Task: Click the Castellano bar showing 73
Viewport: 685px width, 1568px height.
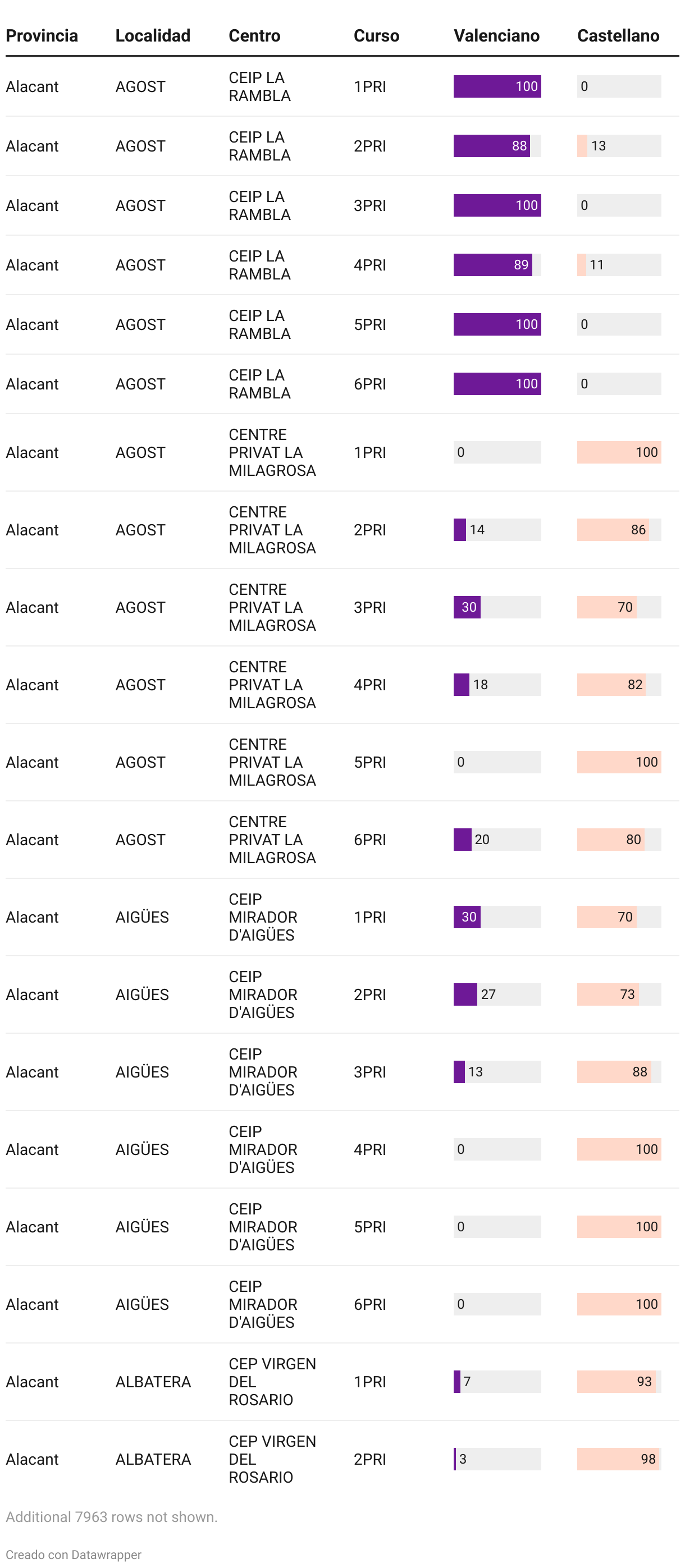Action: click(x=607, y=994)
